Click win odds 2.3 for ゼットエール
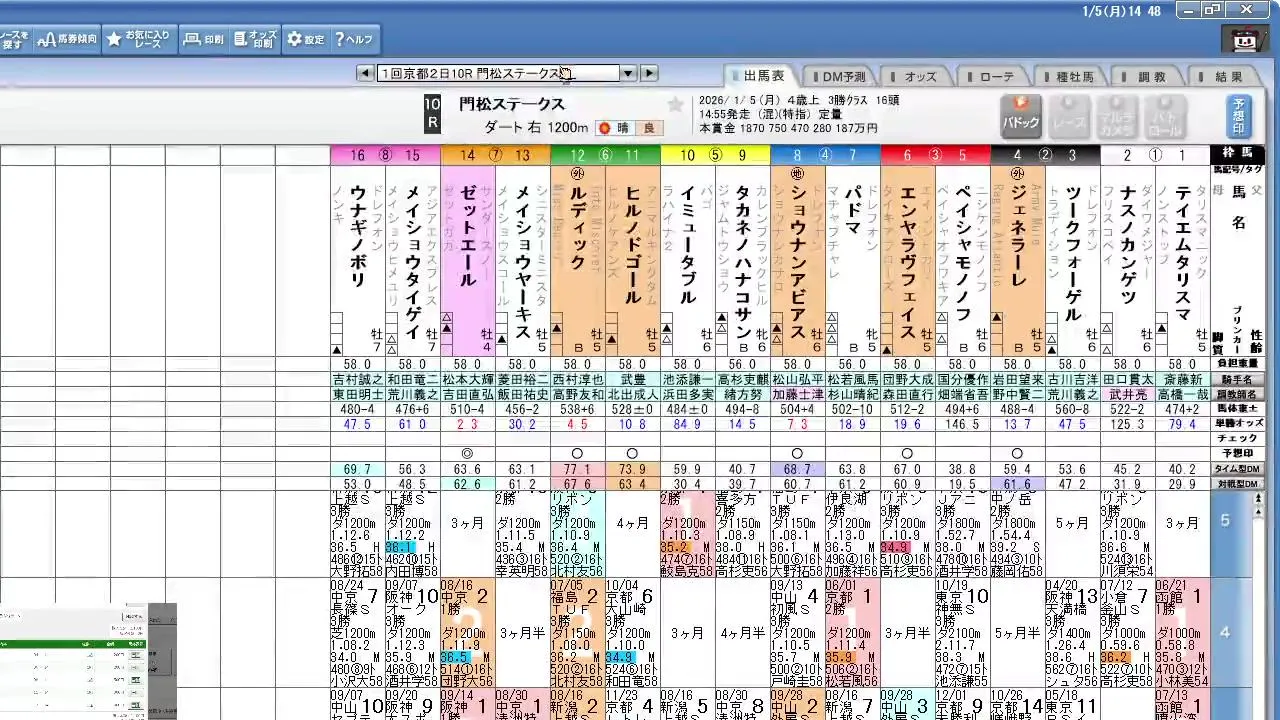 click(x=468, y=424)
